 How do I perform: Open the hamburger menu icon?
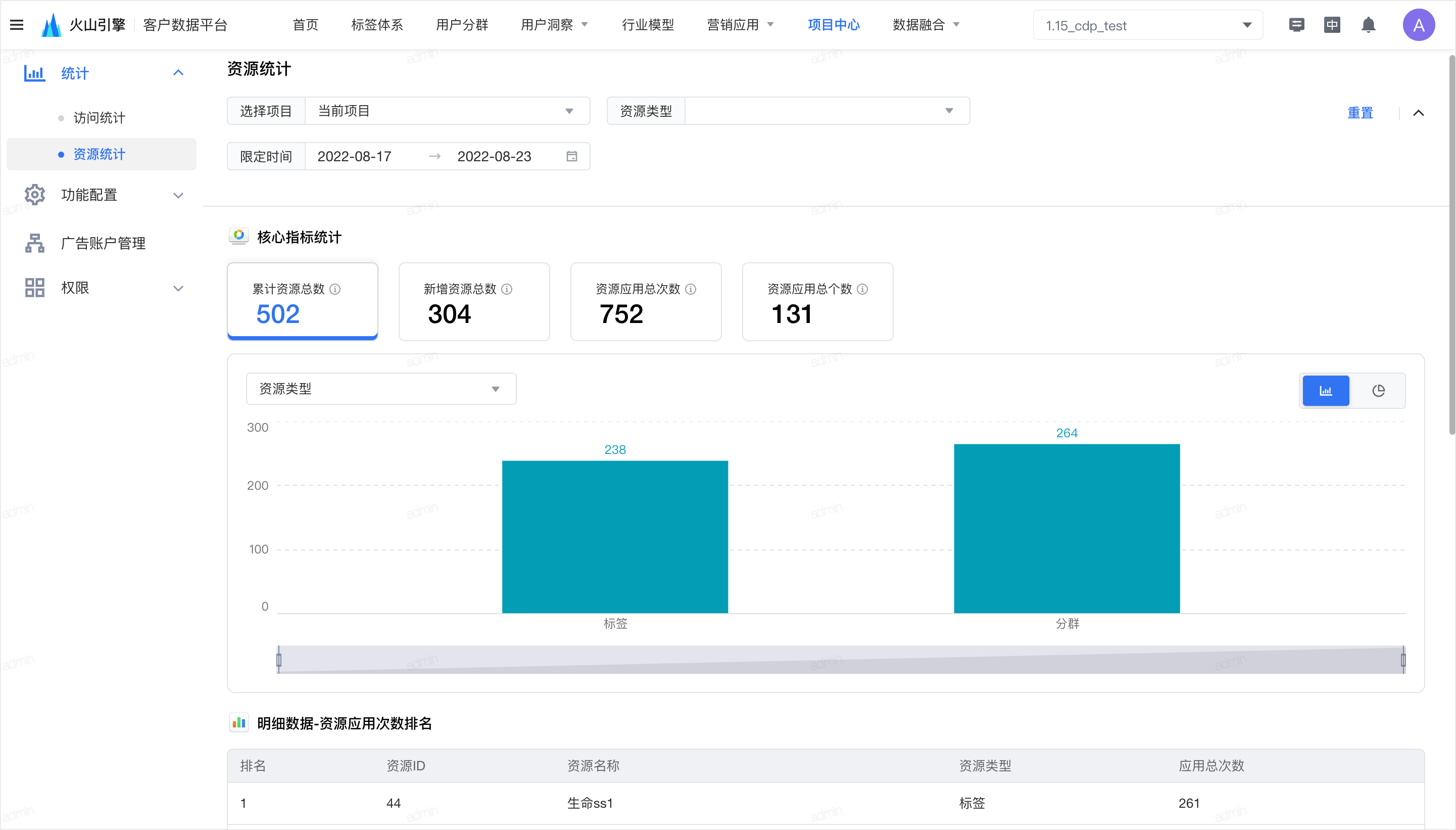coord(17,24)
